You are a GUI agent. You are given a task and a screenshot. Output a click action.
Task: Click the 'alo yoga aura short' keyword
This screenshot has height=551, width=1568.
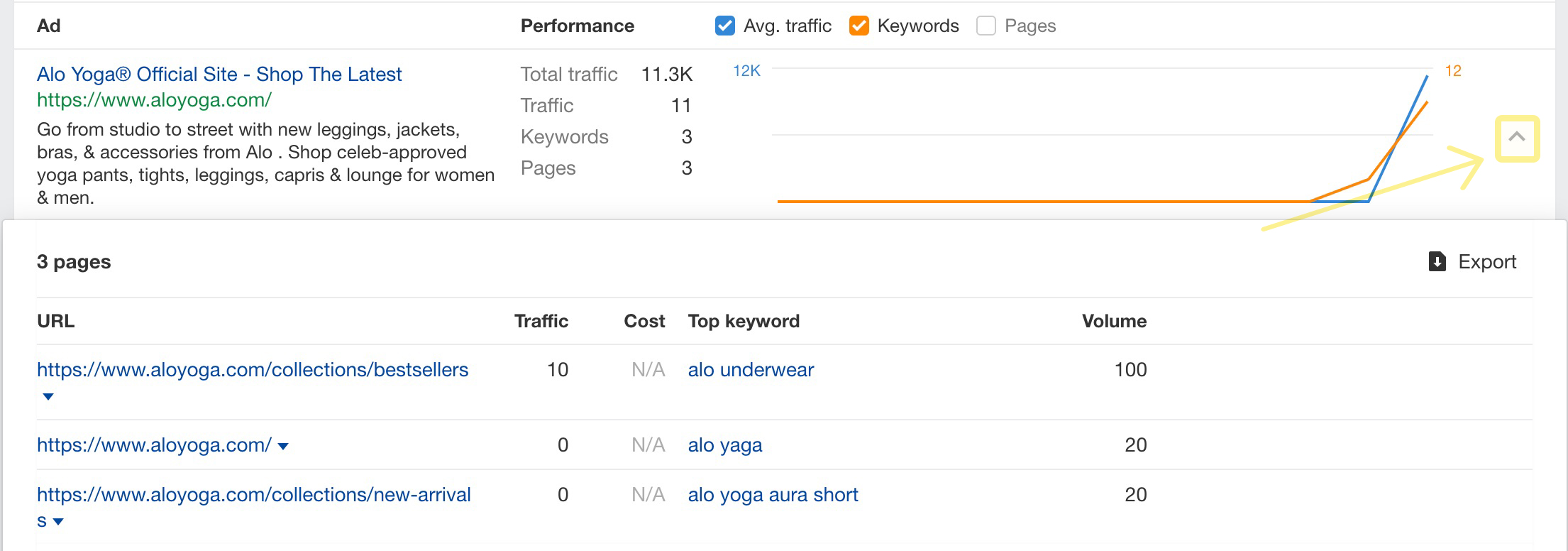click(x=773, y=495)
